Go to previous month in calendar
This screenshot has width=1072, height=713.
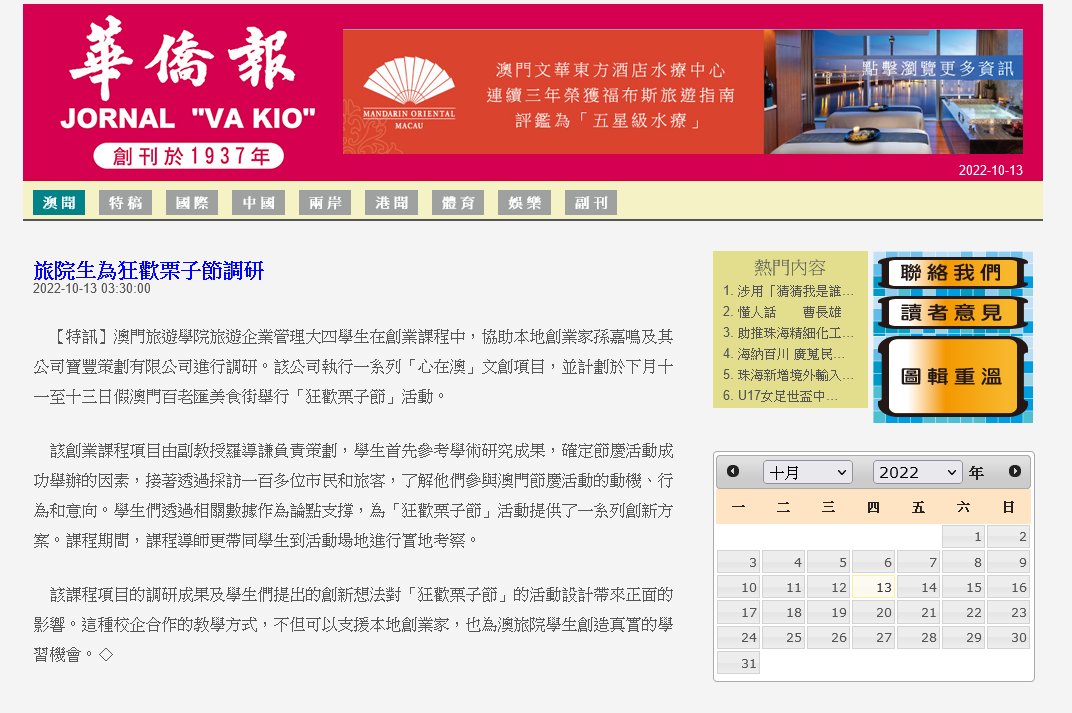click(733, 472)
